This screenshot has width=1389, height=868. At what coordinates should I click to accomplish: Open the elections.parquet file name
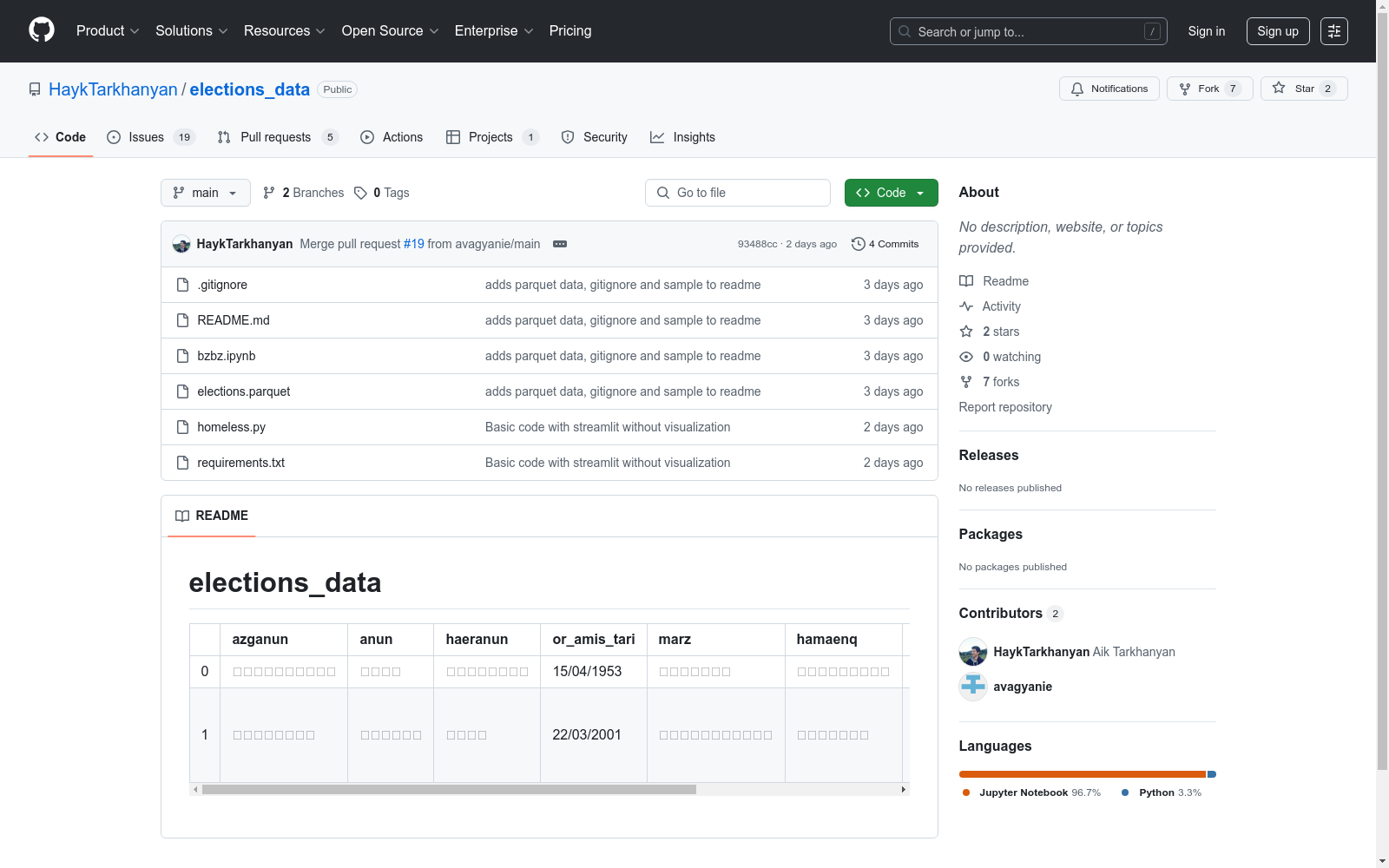(x=244, y=391)
